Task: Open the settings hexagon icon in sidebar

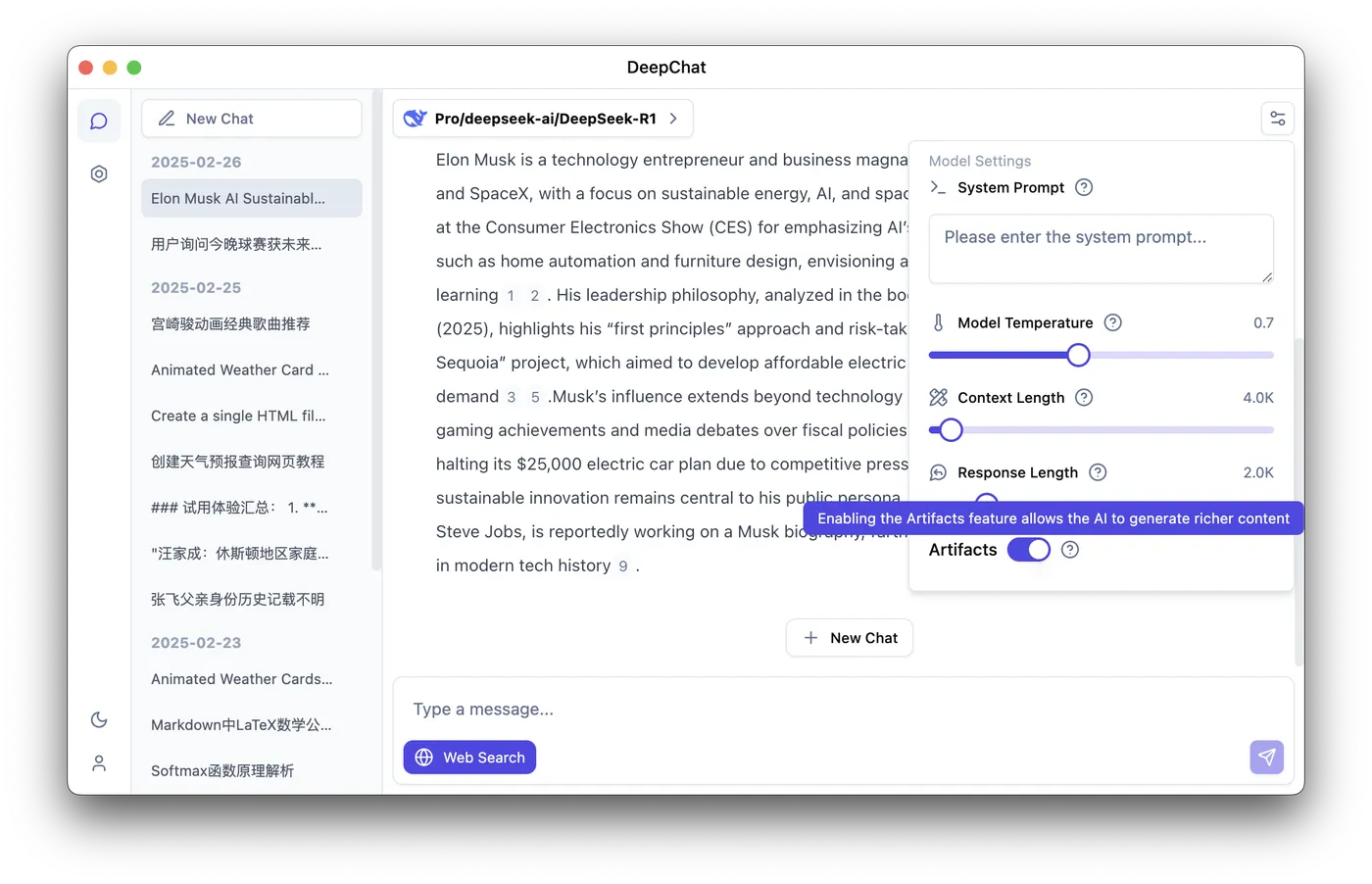Action: pos(99,173)
